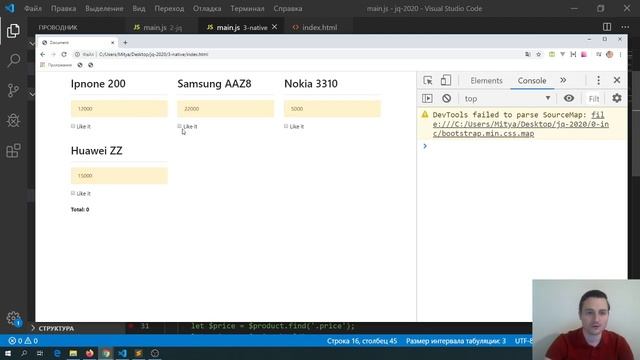Click the browser address bar URL

(x=153, y=54)
